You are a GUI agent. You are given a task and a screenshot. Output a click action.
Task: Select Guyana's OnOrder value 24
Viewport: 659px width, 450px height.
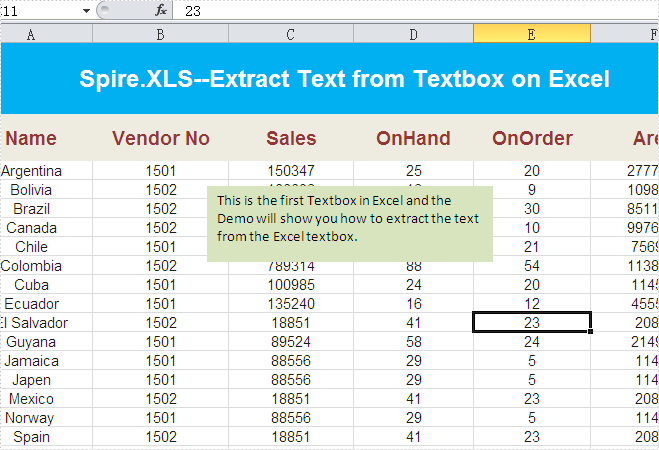pos(532,342)
